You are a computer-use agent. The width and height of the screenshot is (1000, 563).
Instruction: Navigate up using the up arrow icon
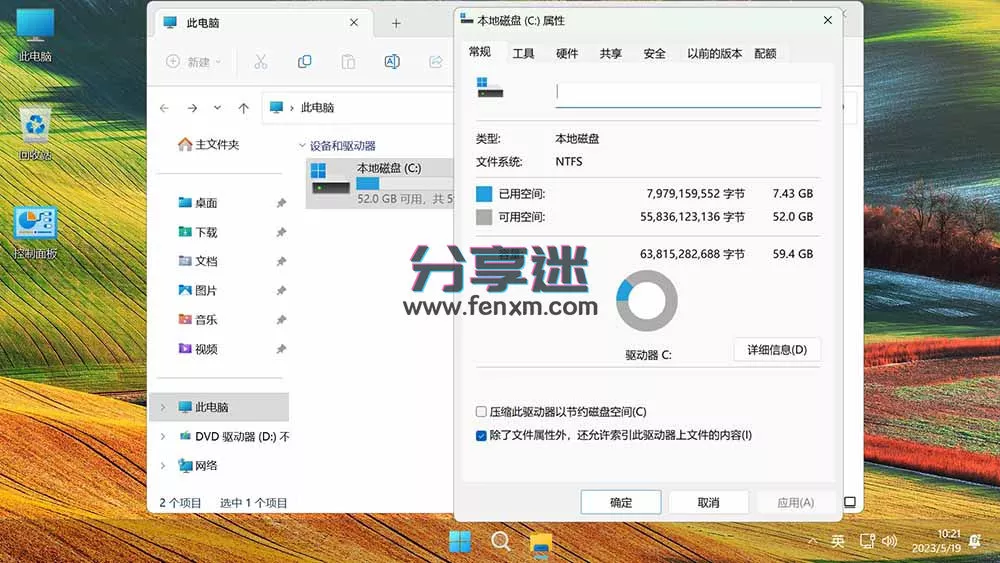coord(243,108)
